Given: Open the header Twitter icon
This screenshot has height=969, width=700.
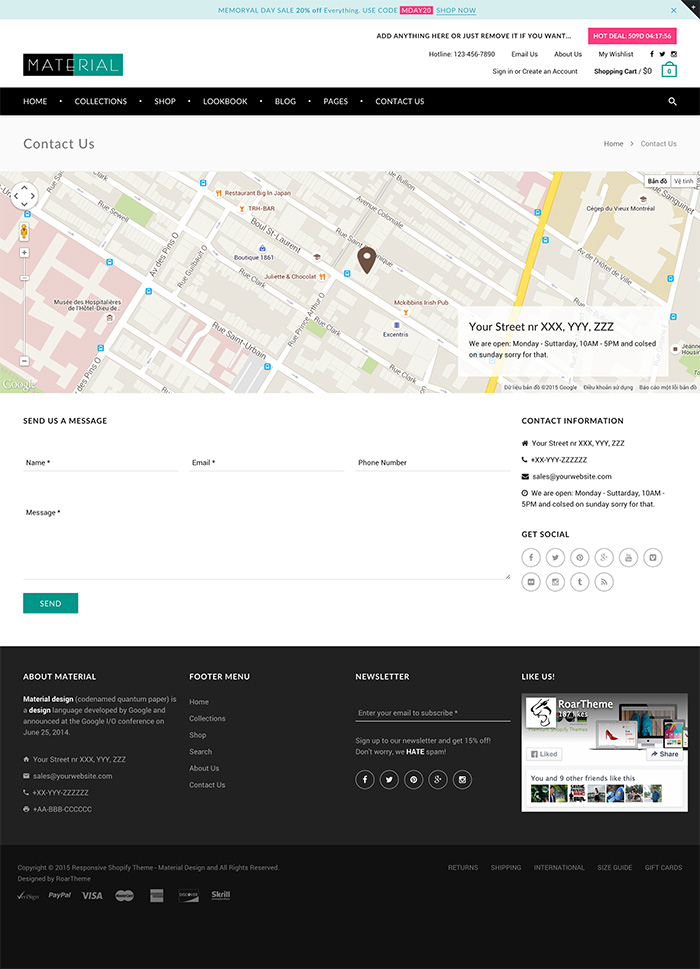Looking at the screenshot, I should pyautogui.click(x=662, y=54).
